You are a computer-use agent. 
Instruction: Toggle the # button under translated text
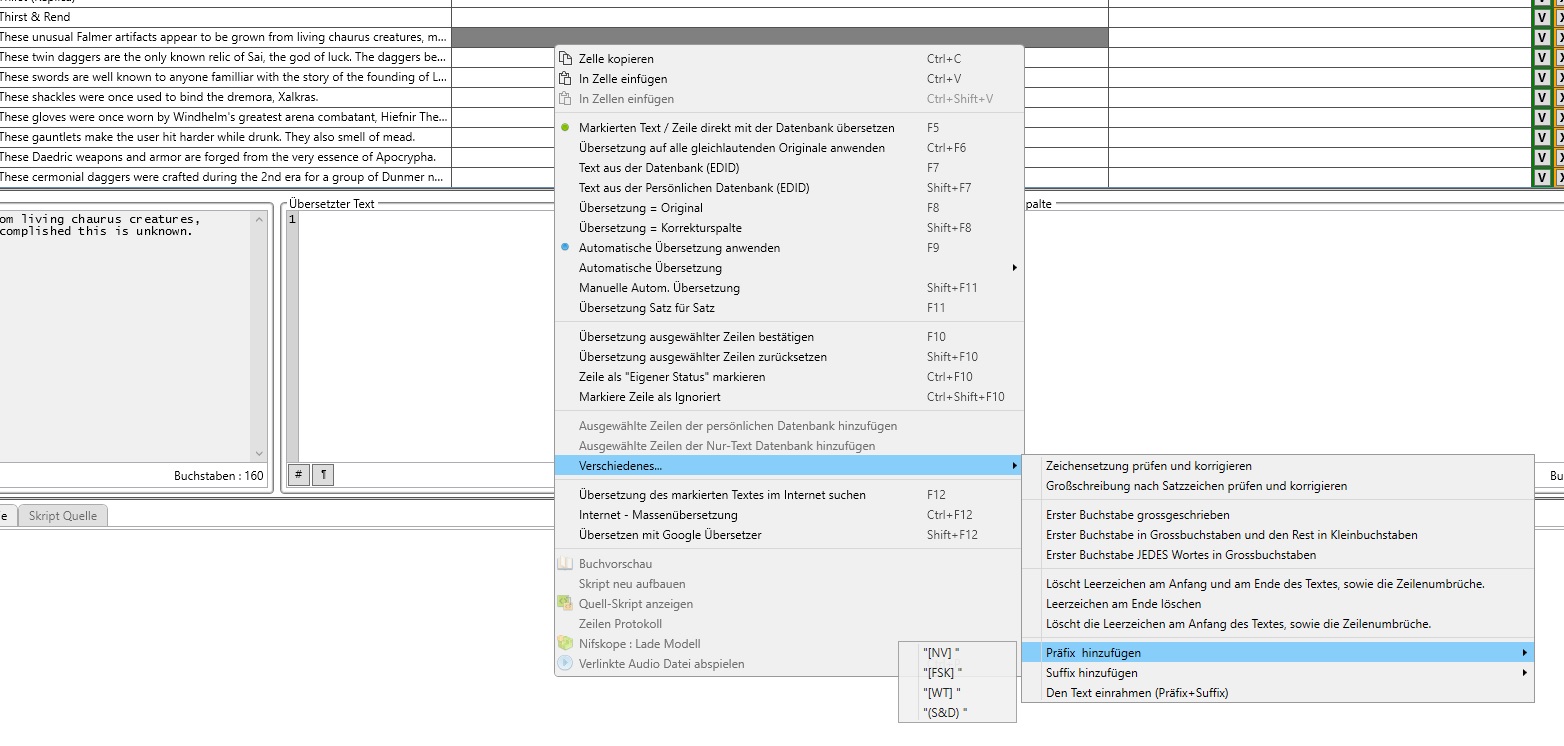point(298,476)
